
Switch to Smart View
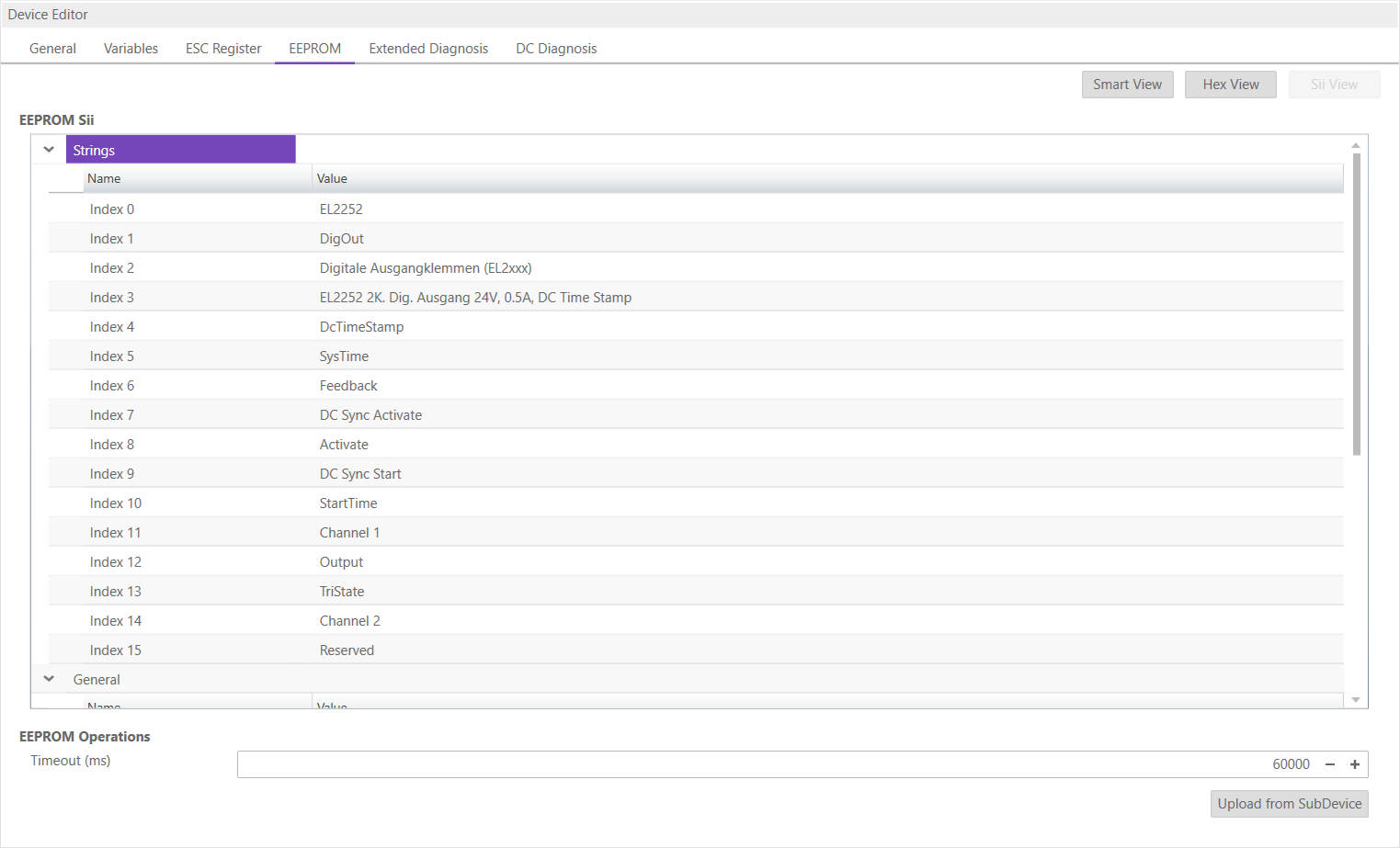click(1127, 85)
